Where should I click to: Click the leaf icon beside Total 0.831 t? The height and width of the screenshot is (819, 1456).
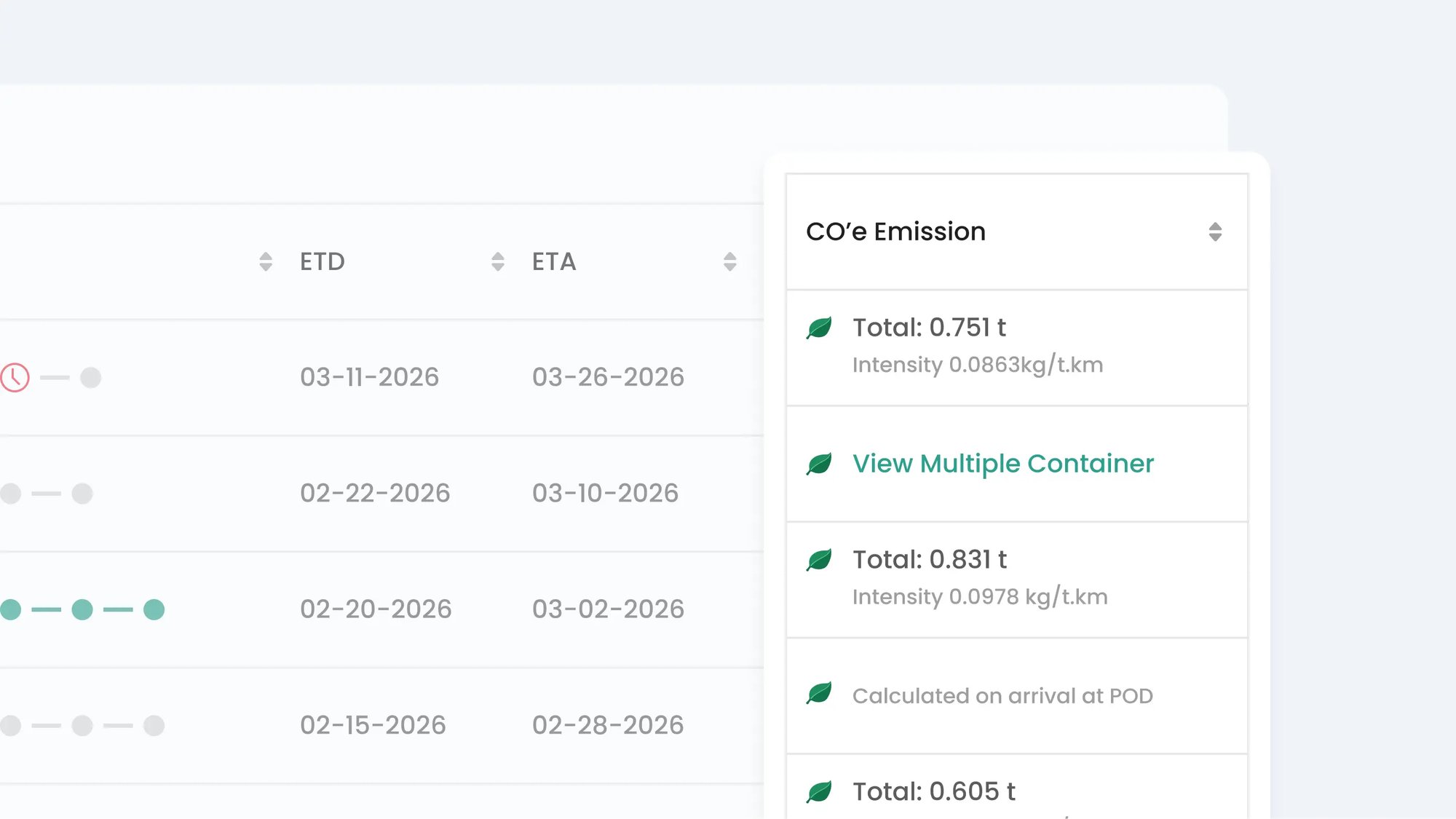[820, 560]
